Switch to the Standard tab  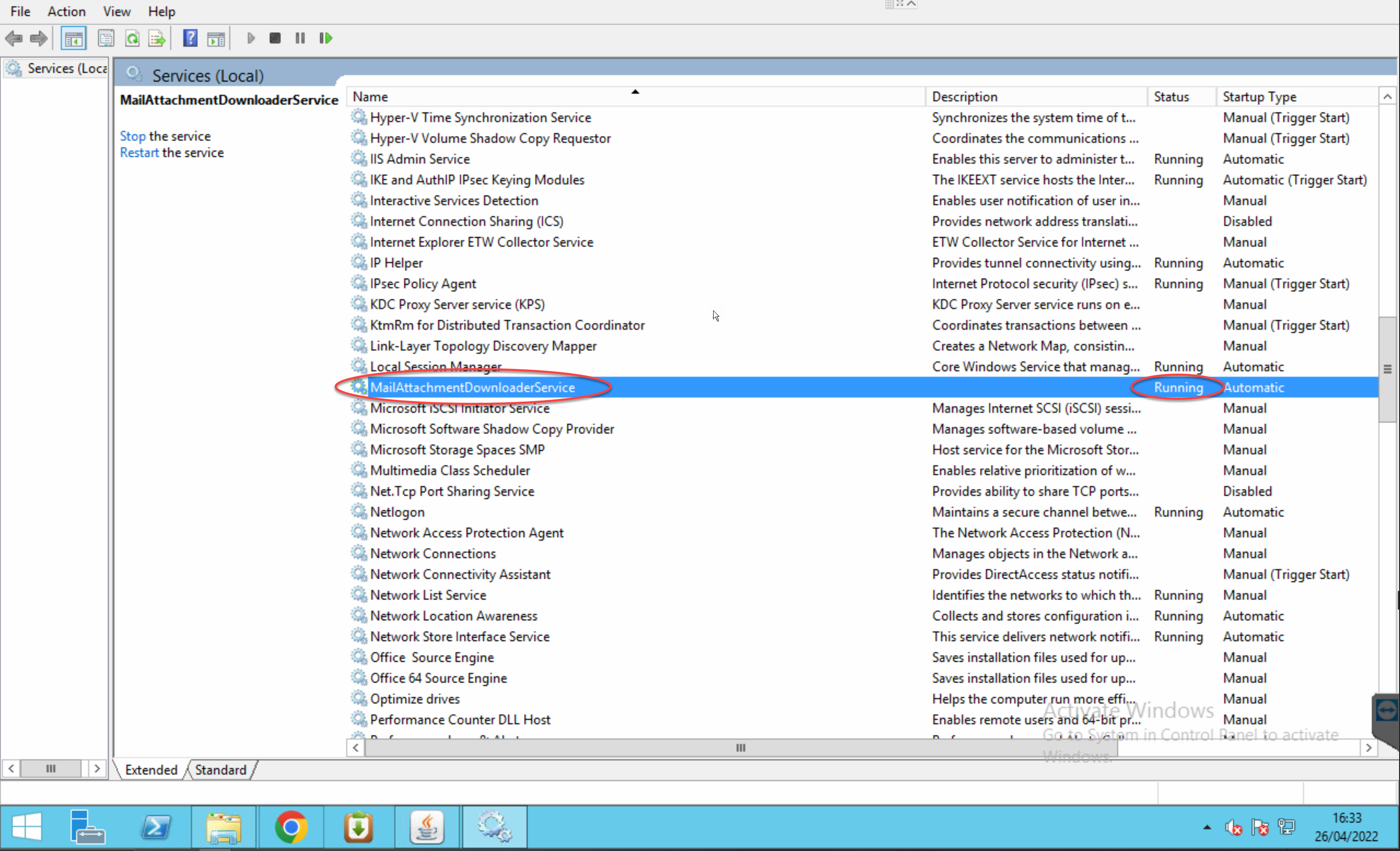(x=220, y=770)
